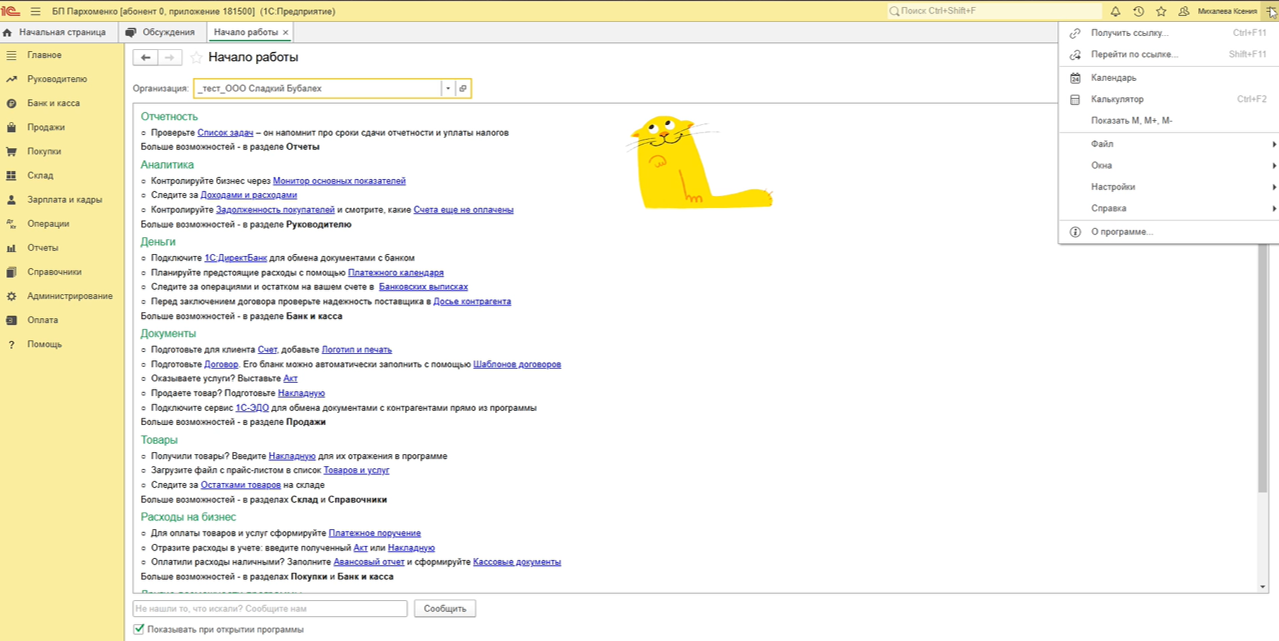Open the Кассовые документы link
Screen dimensions: 1279x641
517,562
